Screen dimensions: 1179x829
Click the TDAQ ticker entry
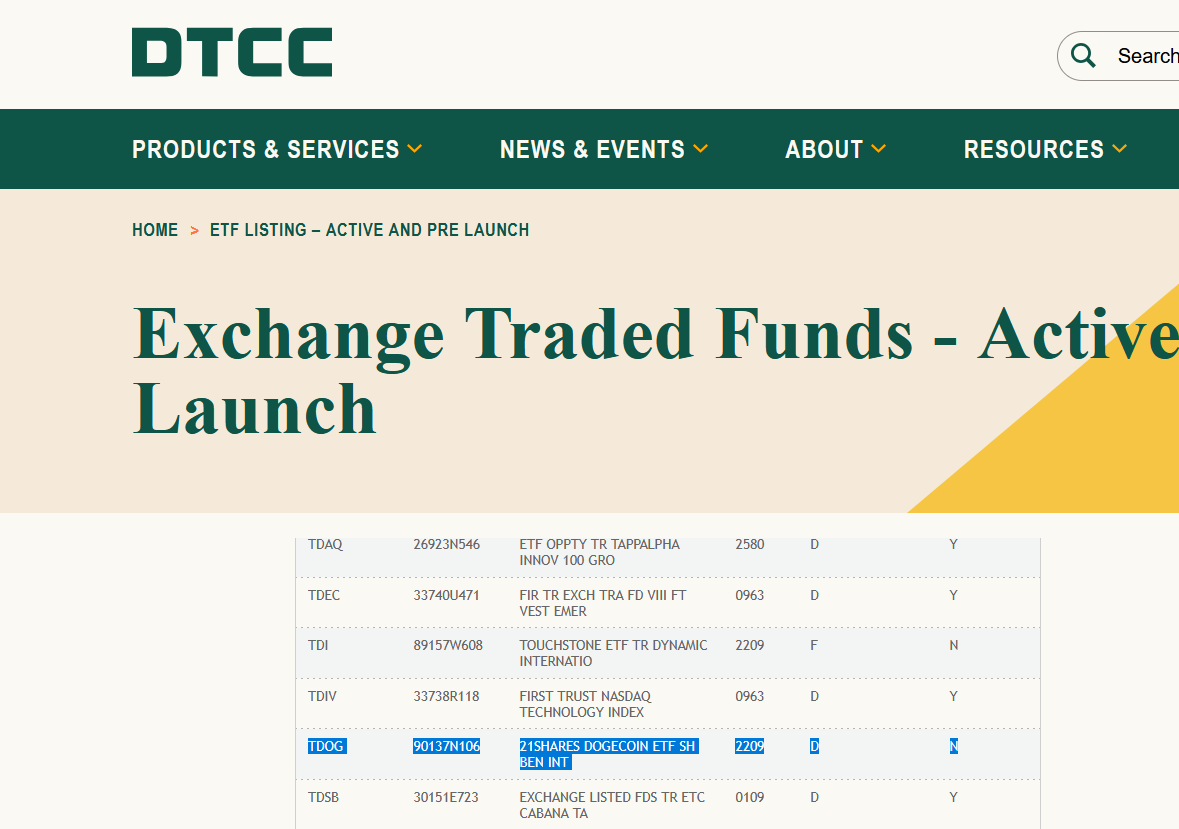point(326,544)
